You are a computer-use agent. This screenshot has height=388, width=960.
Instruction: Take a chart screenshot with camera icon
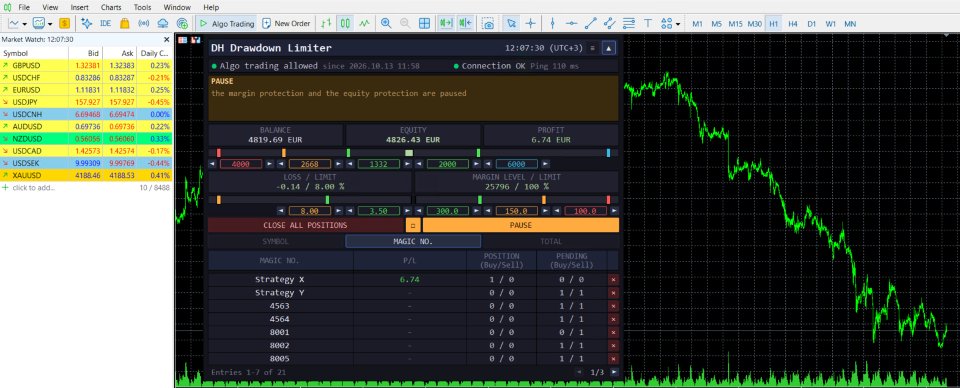488,23
